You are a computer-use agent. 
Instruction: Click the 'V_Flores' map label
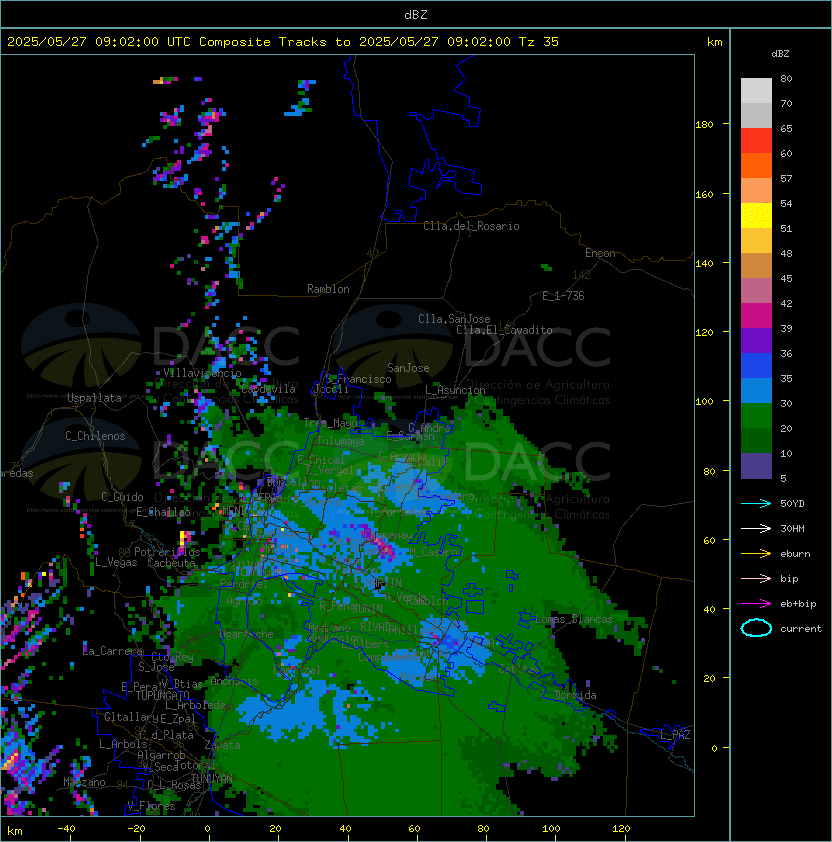[151, 806]
